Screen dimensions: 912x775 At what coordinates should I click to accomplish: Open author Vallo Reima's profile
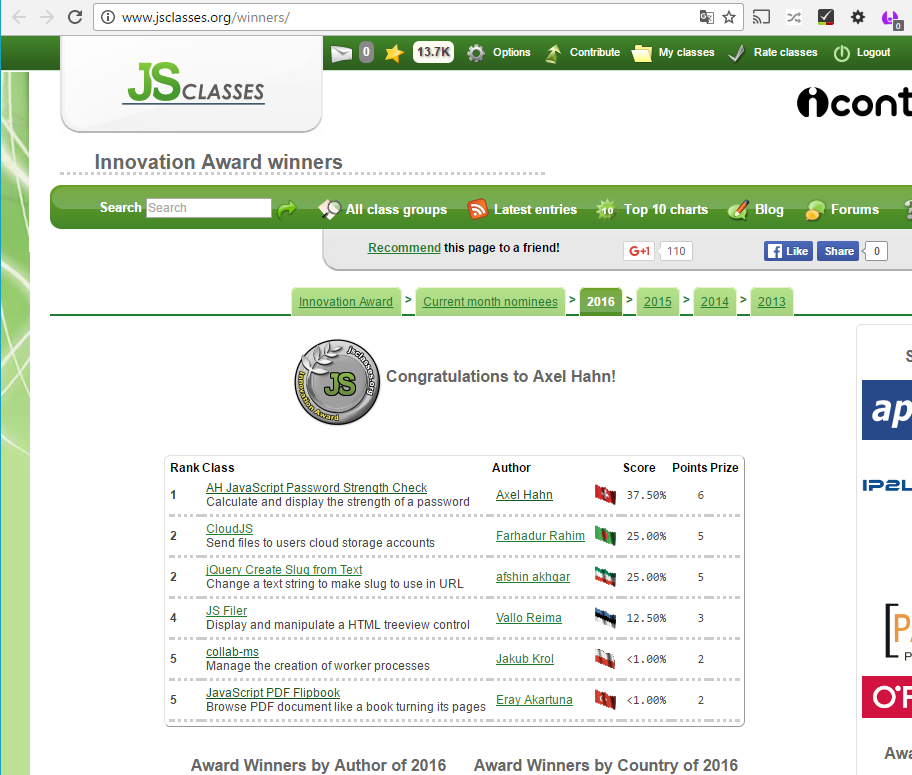[529, 618]
